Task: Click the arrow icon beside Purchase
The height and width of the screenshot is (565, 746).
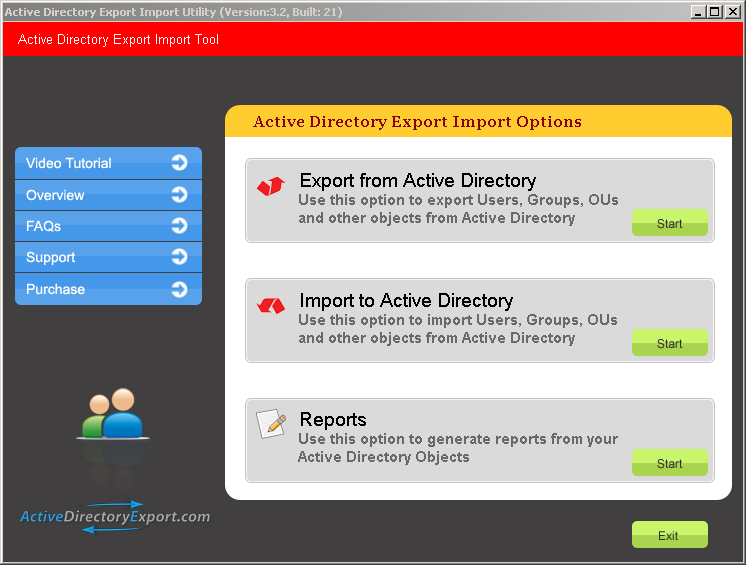Action: pyautogui.click(x=179, y=289)
